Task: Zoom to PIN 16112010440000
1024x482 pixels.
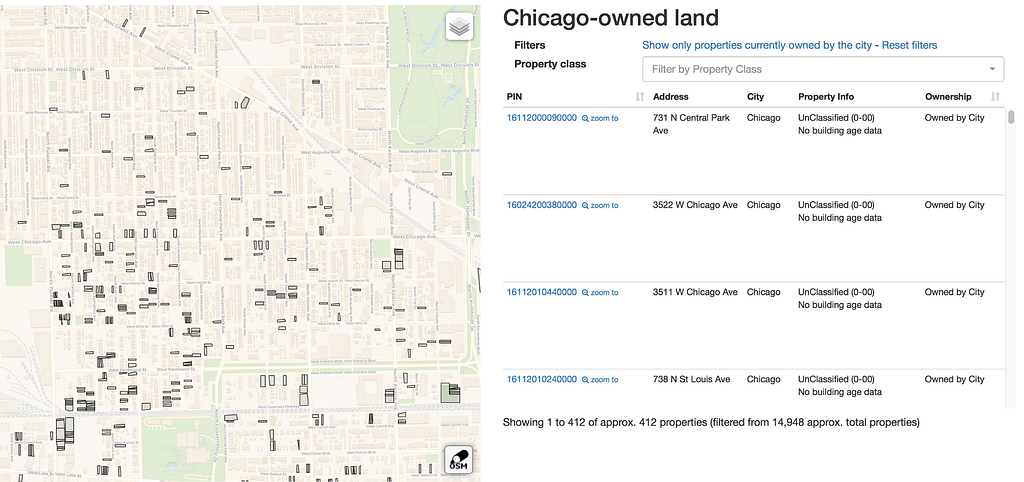Action: point(600,293)
